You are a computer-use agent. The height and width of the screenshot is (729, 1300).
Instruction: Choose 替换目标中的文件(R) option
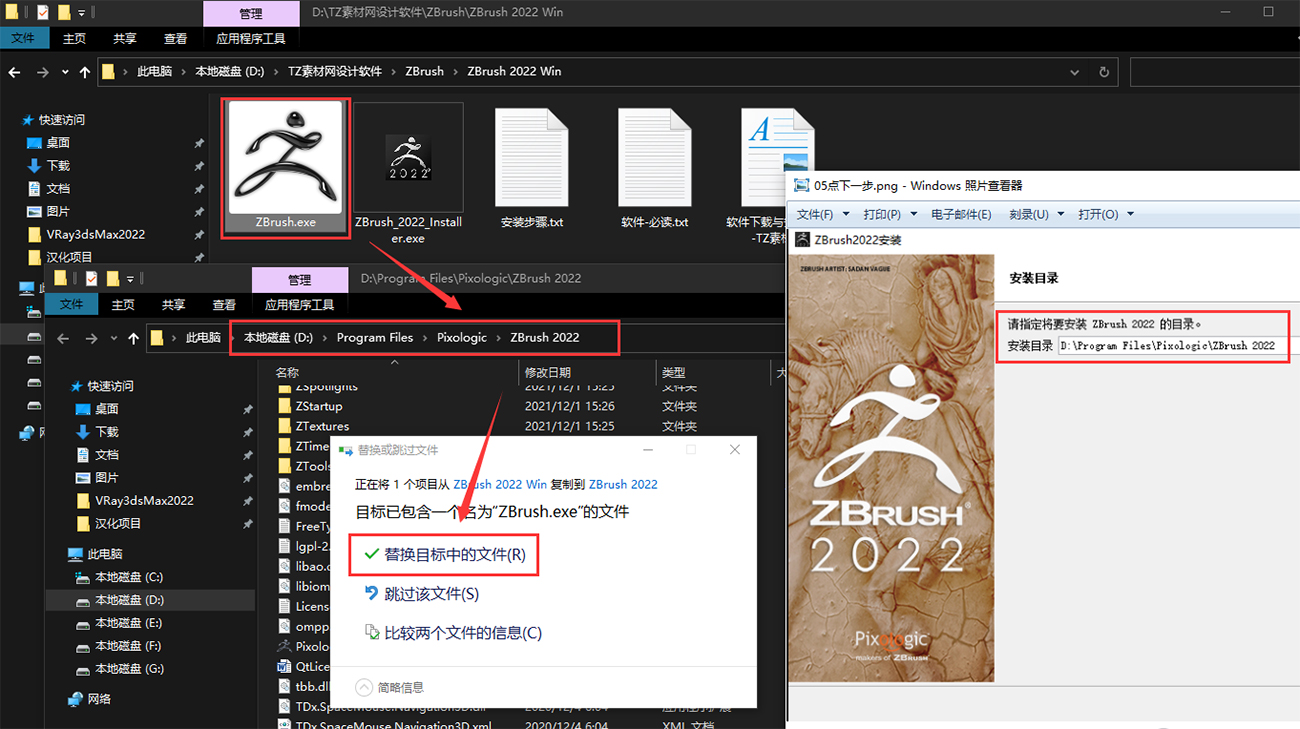[x=444, y=555]
